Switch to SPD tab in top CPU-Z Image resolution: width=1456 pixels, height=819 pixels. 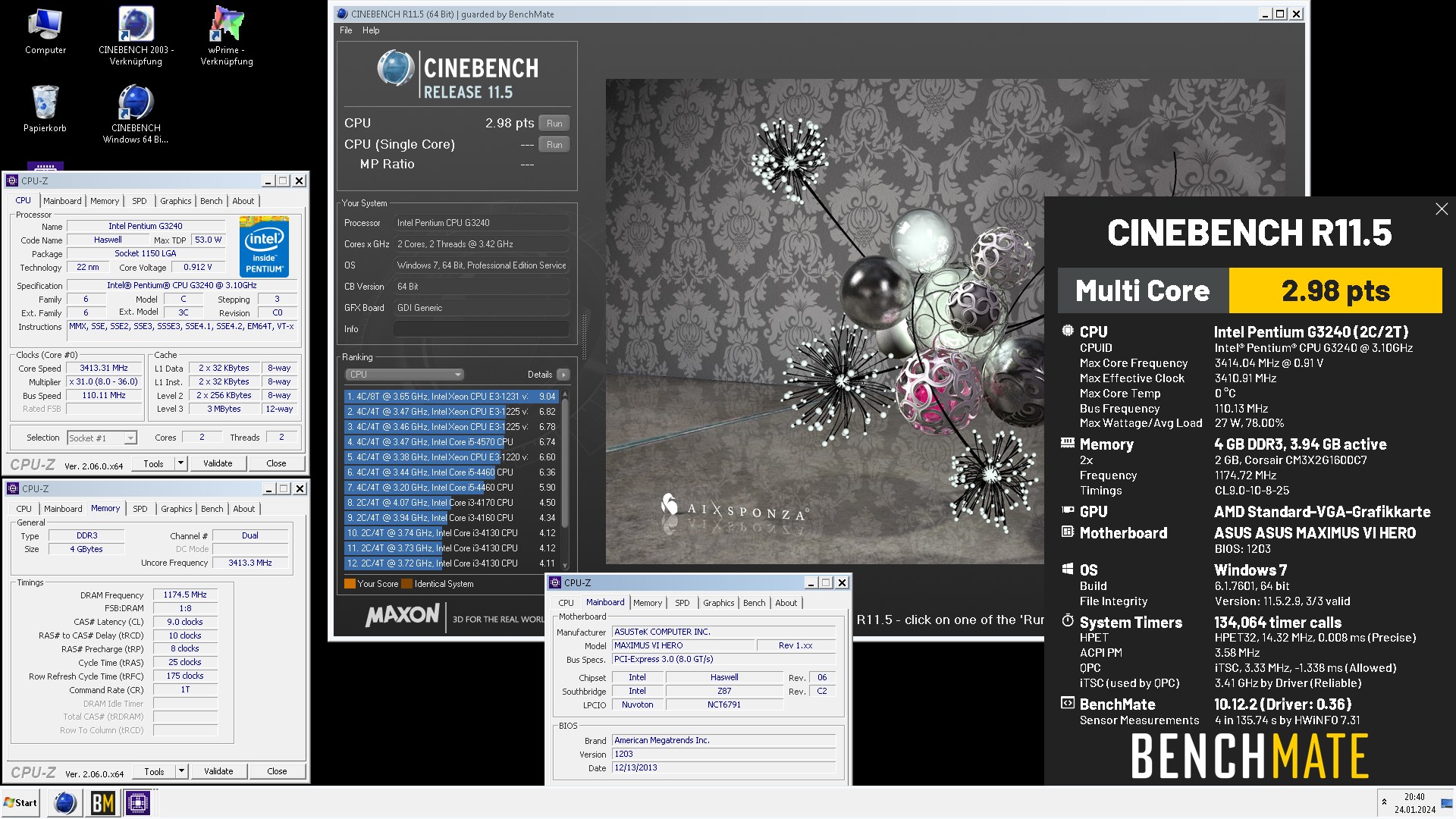click(140, 201)
